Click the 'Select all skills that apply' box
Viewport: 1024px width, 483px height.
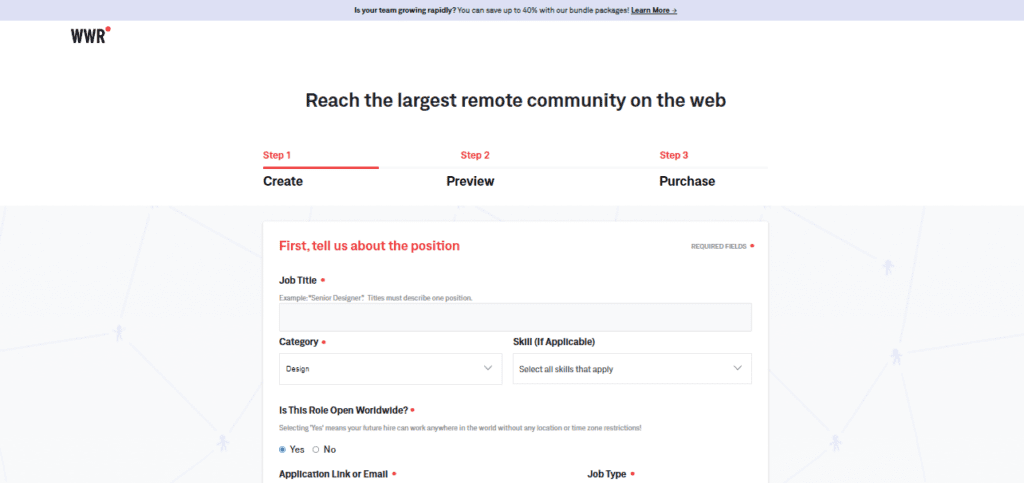pos(632,369)
